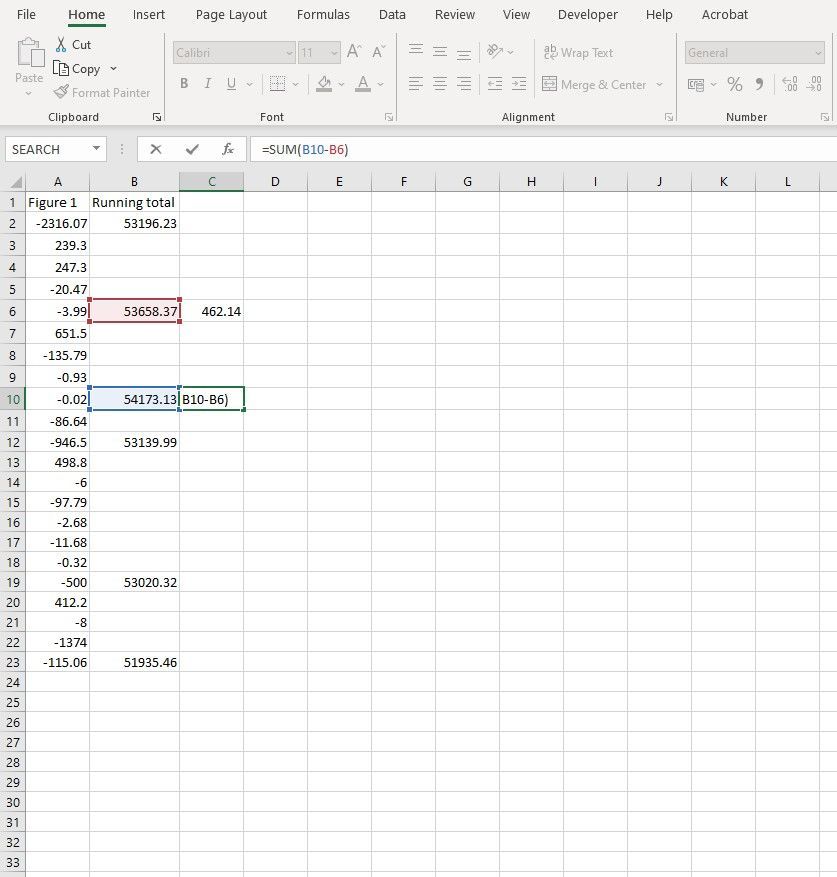Viewport: 837px width, 877px height.
Task: Open the Data ribbon tab
Action: point(391,14)
